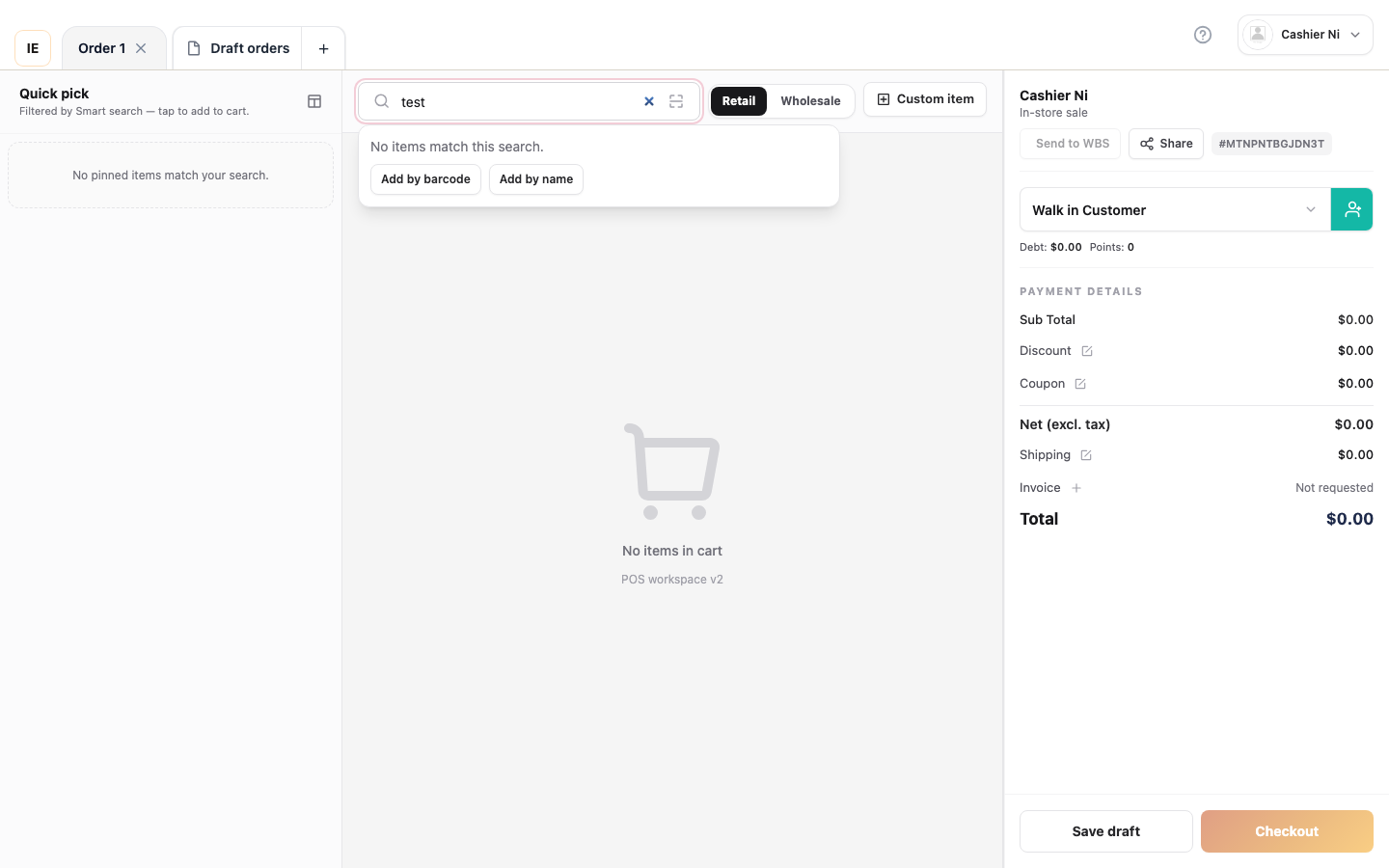Image resolution: width=1389 pixels, height=868 pixels.
Task: Click the Save draft button
Action: tap(1106, 831)
